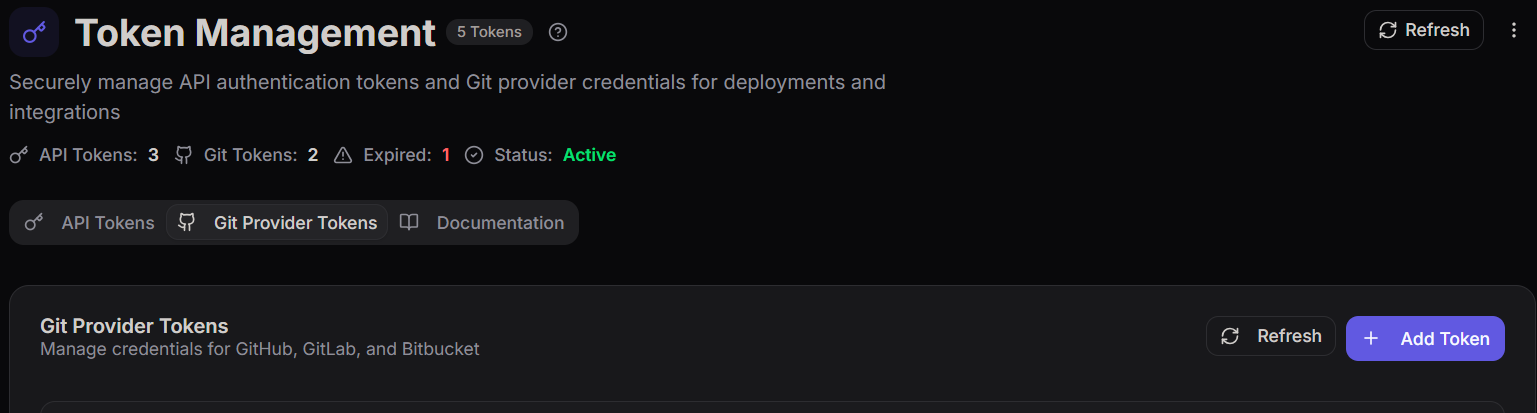Click the green Active status text
The width and height of the screenshot is (1537, 413).
point(589,155)
